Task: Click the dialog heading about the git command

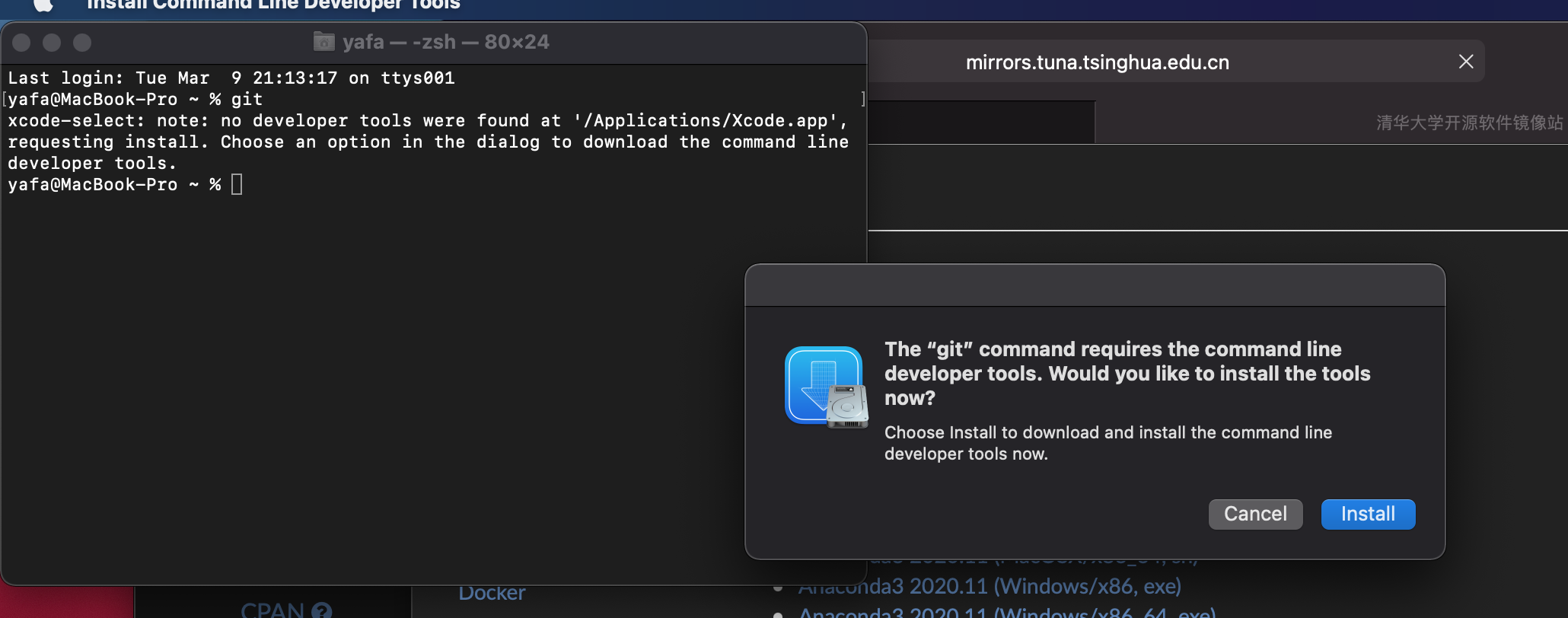Action: click(x=1127, y=373)
